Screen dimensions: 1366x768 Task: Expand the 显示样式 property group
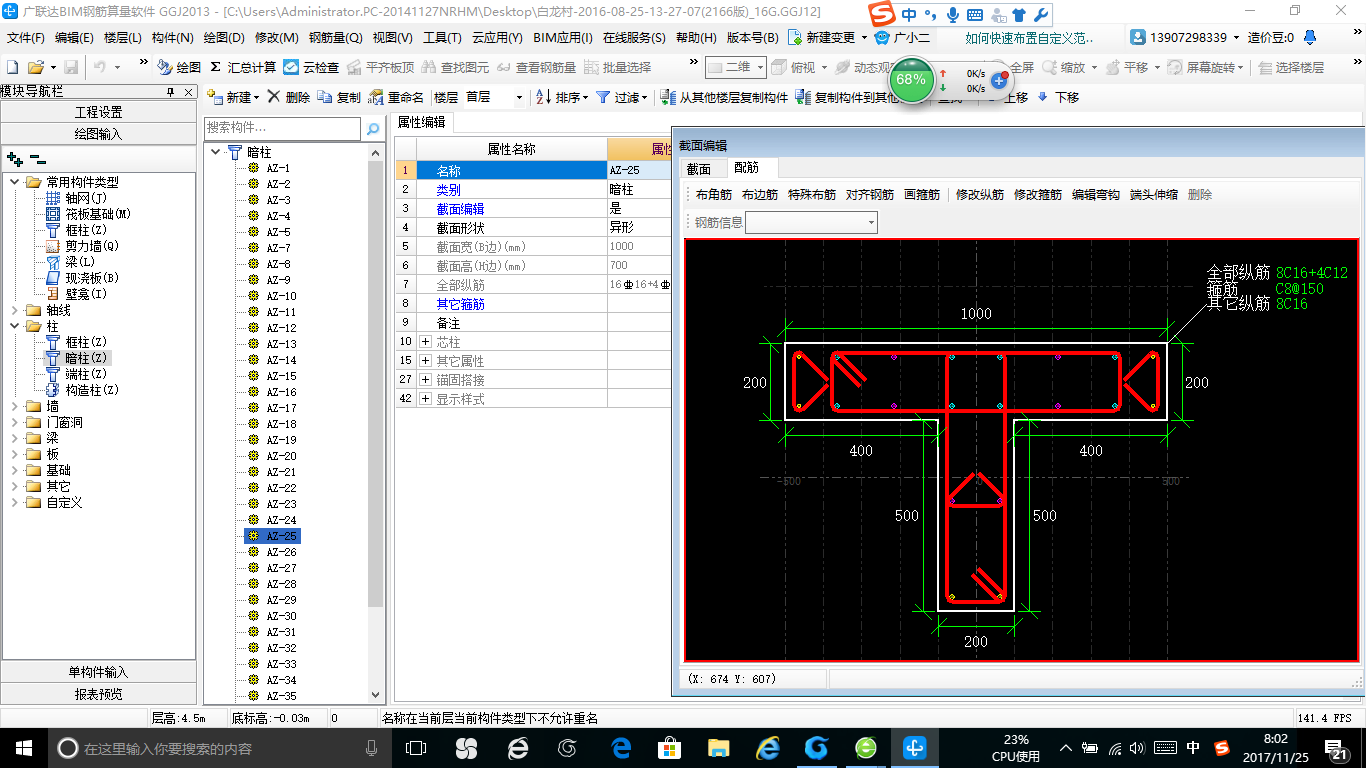tap(426, 399)
